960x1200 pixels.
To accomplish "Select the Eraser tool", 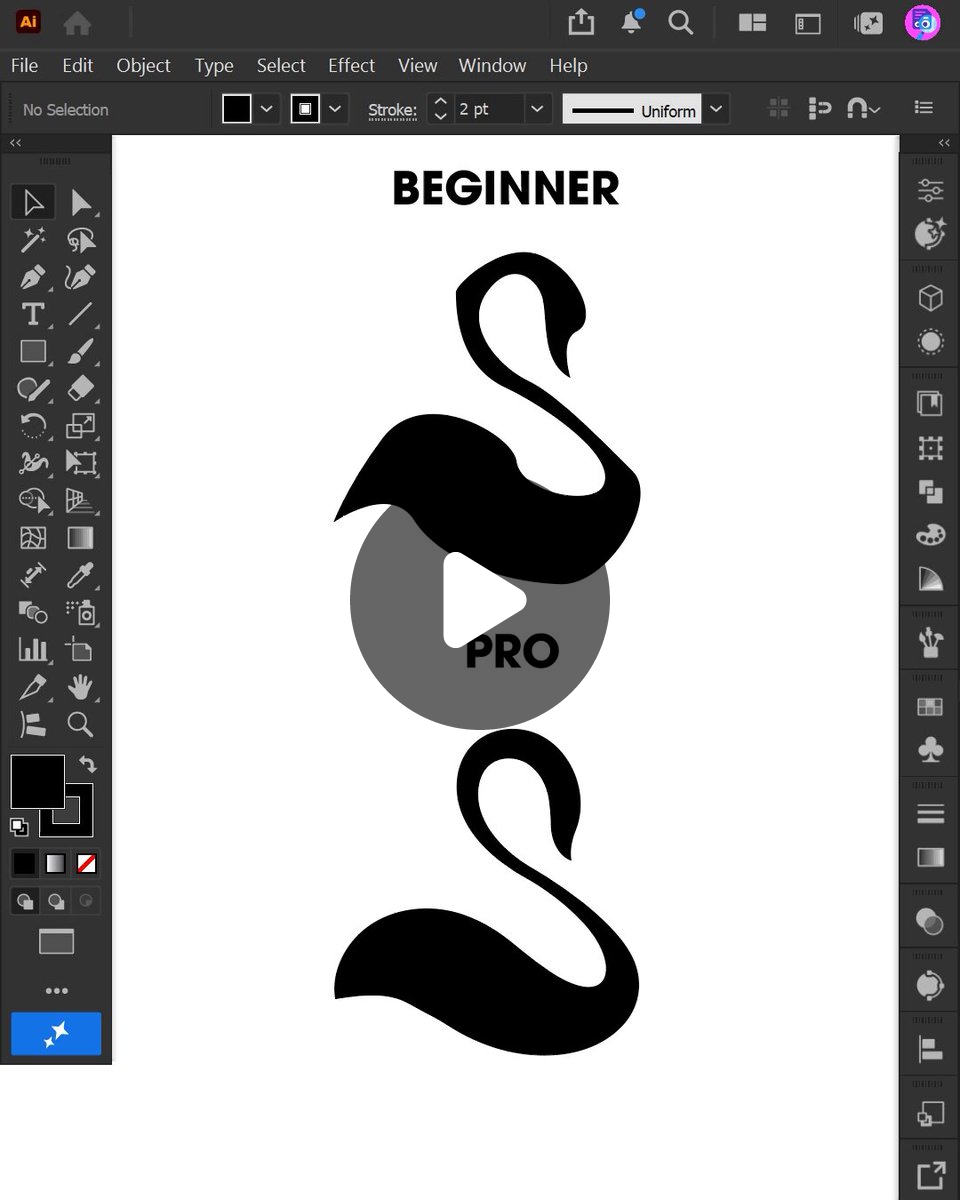I will coord(80,388).
